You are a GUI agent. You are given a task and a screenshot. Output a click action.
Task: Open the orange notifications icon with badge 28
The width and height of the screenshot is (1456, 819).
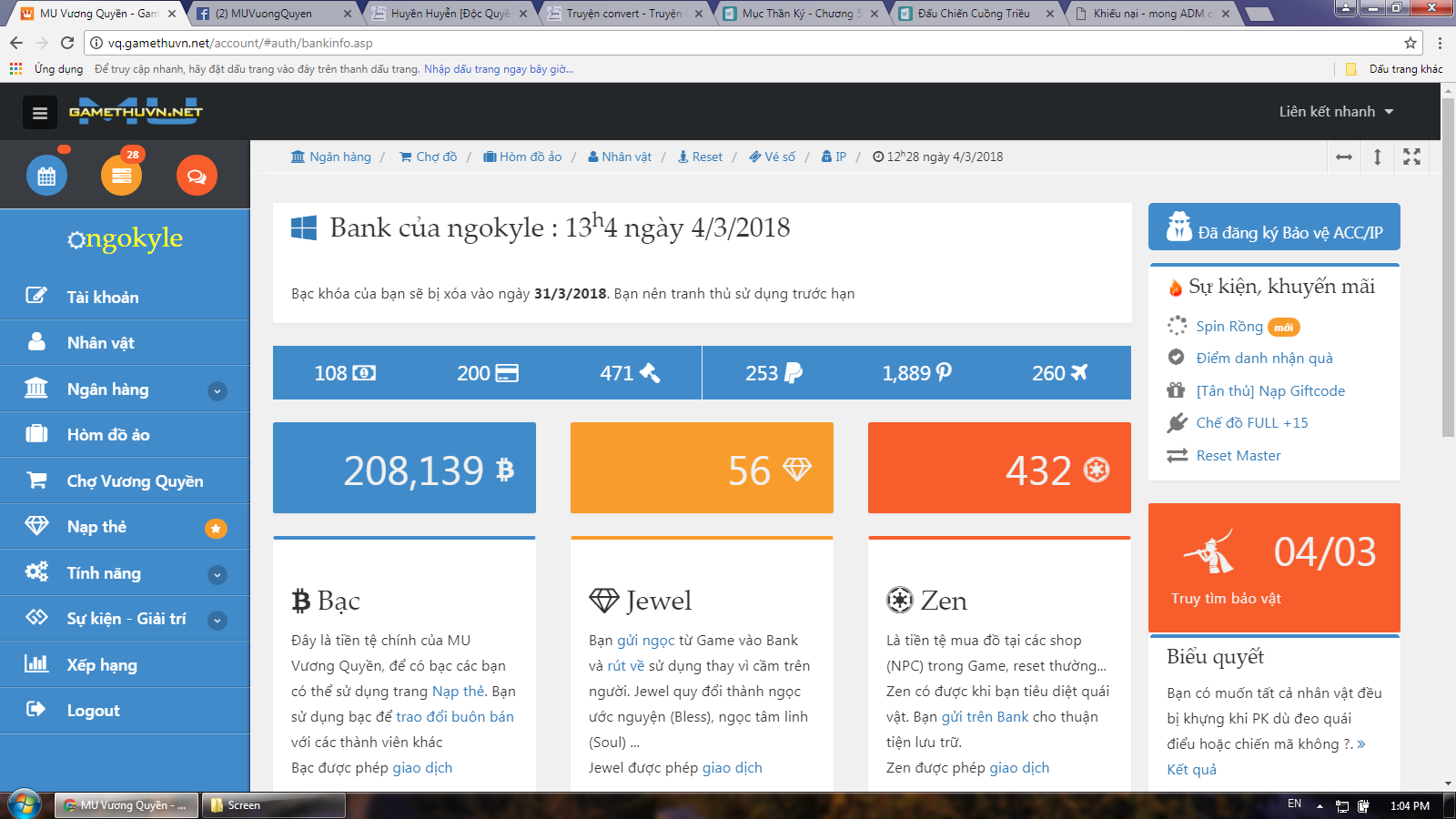pyautogui.click(x=121, y=176)
